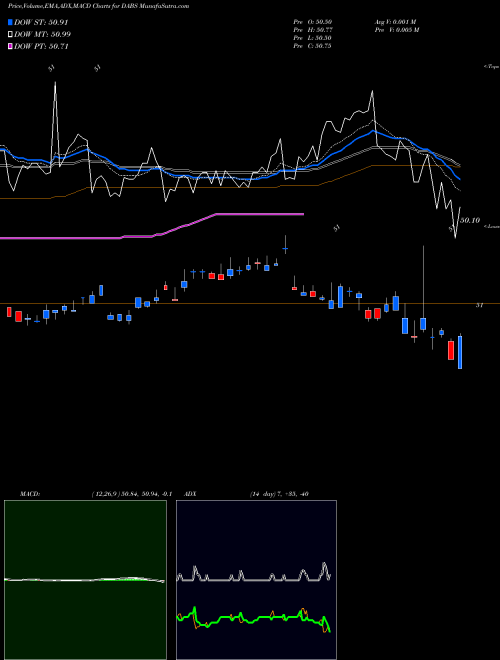Click the 'Pre L: 50.50' low value

coord(313,38)
